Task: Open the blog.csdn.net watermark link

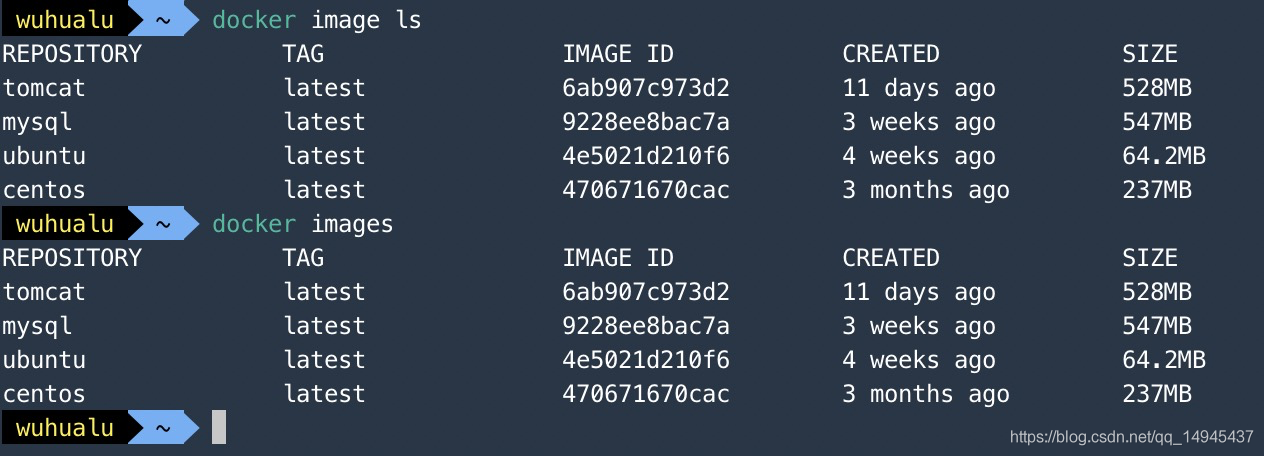Action: click(x=1131, y=437)
